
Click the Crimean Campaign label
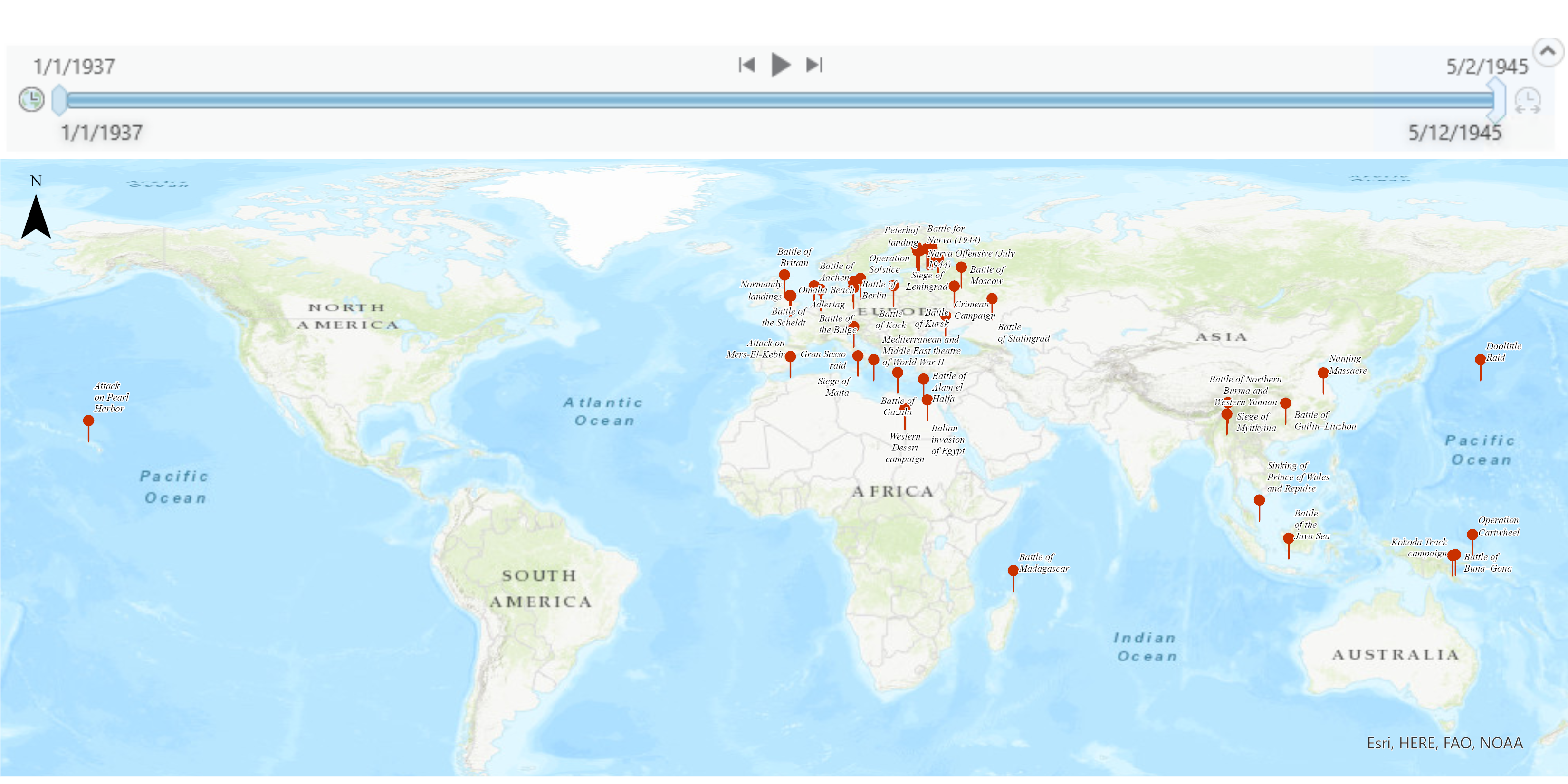(975, 310)
